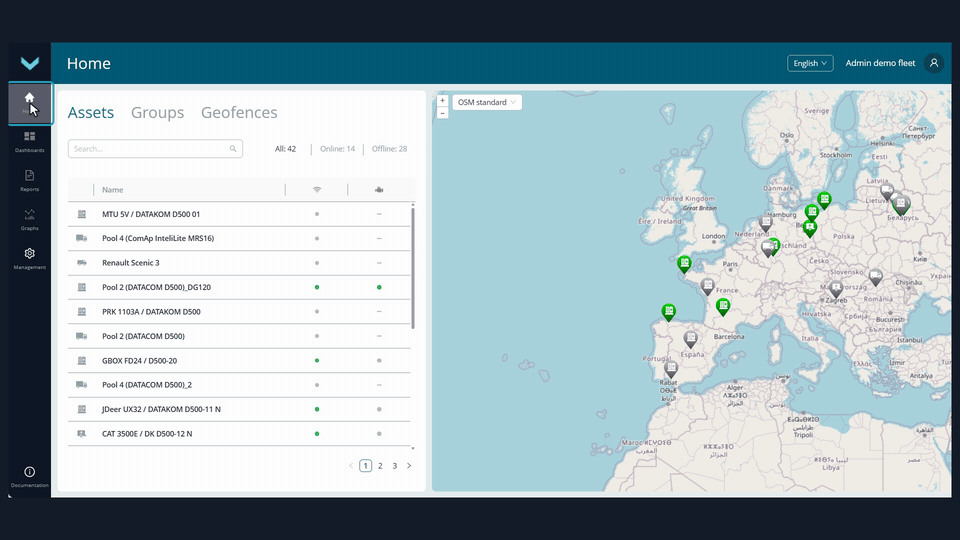Select the grey map marker near Zagreb
This screenshot has width=960, height=540.
[x=836, y=290]
